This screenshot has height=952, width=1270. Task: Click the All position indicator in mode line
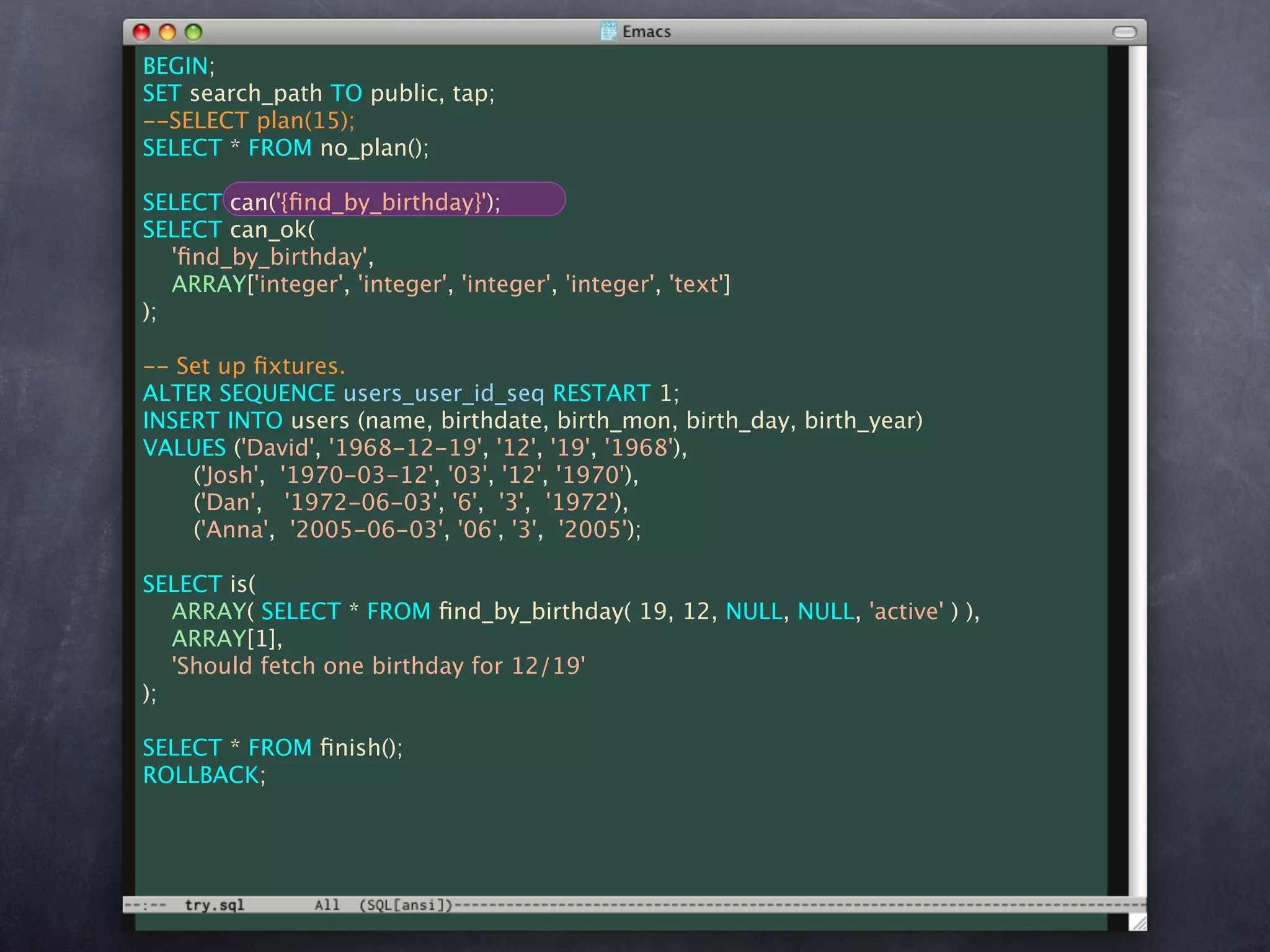[x=327, y=905]
